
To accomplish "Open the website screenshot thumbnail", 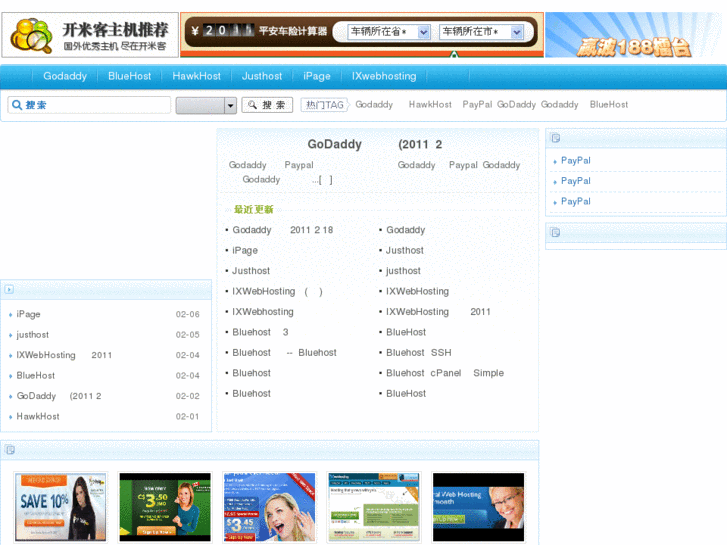I will [x=374, y=507].
